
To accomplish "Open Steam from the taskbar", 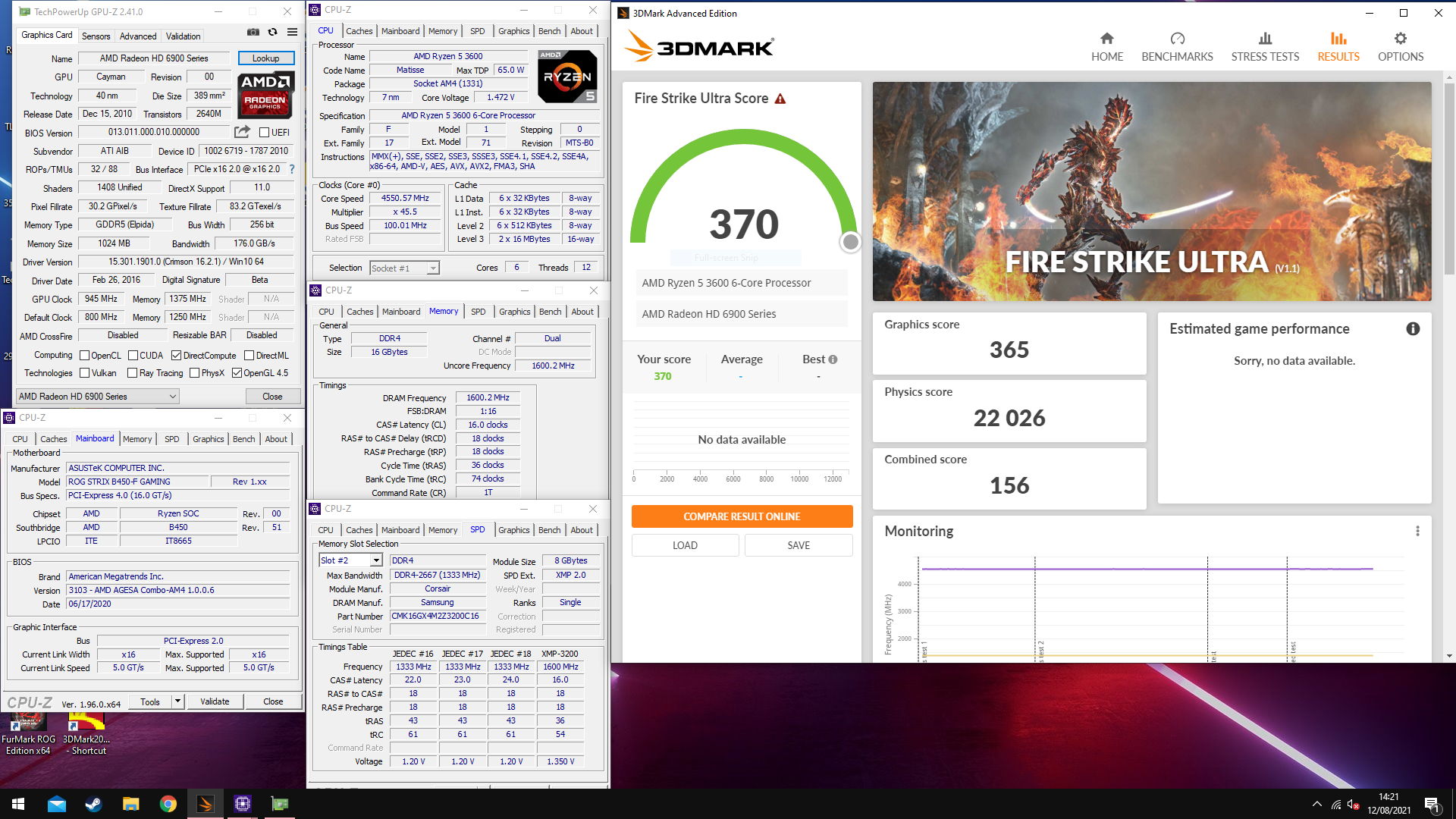I will pyautogui.click(x=93, y=804).
